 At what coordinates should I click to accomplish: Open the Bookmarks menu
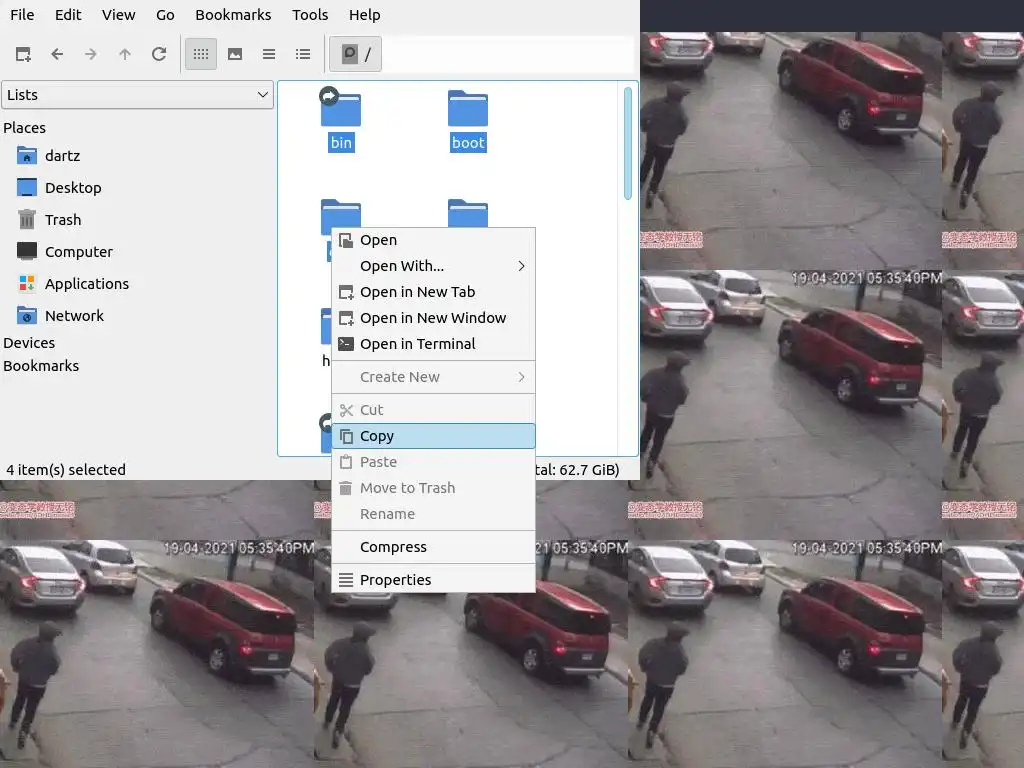tap(233, 14)
